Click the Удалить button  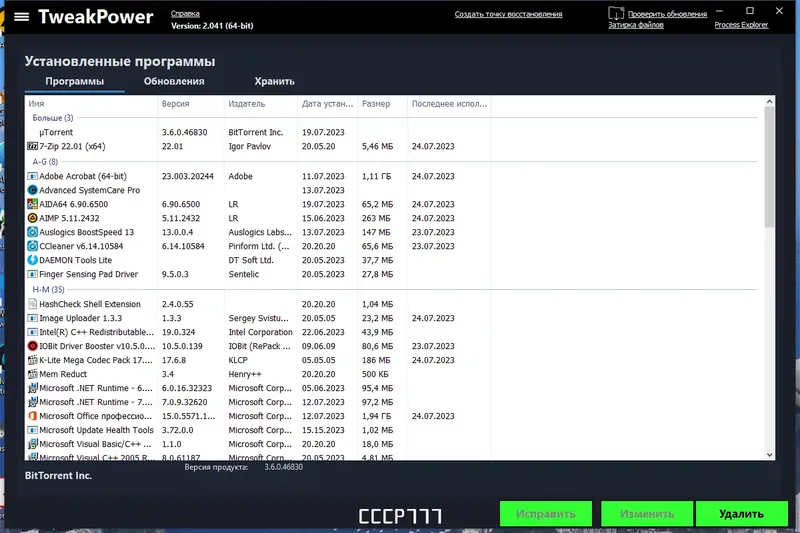pos(742,514)
